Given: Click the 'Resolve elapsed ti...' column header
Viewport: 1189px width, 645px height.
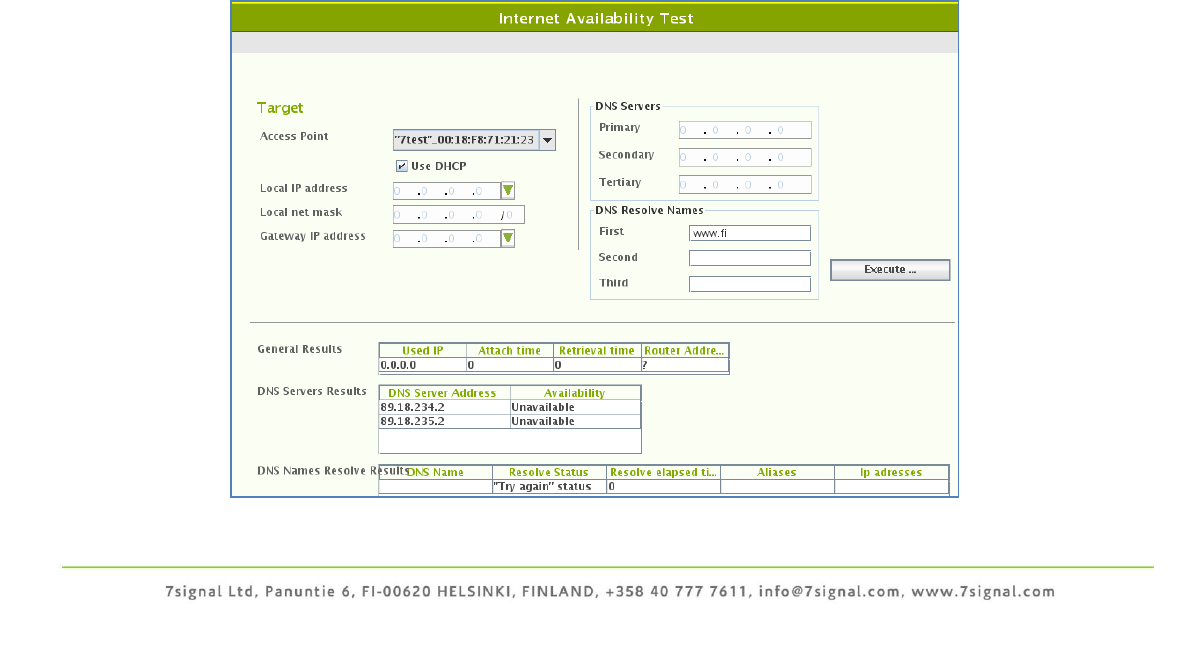Looking at the screenshot, I should click(x=664, y=472).
